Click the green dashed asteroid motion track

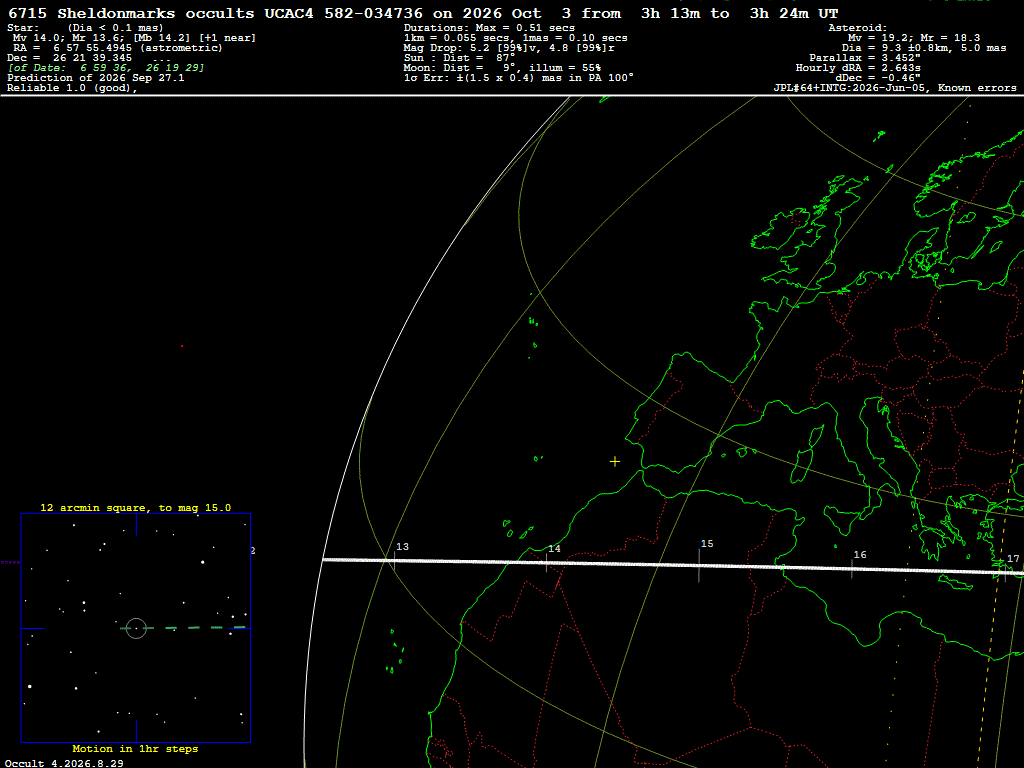click(184, 628)
